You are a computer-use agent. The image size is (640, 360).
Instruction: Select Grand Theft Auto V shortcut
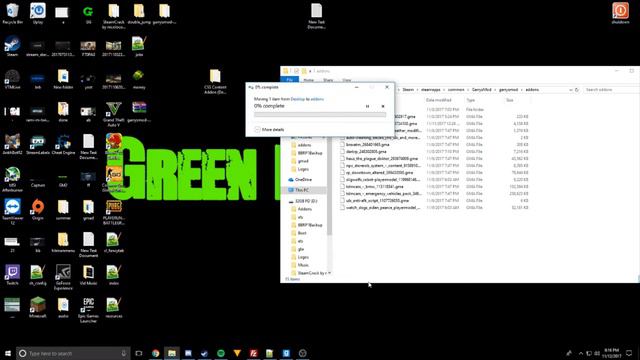(x=113, y=114)
